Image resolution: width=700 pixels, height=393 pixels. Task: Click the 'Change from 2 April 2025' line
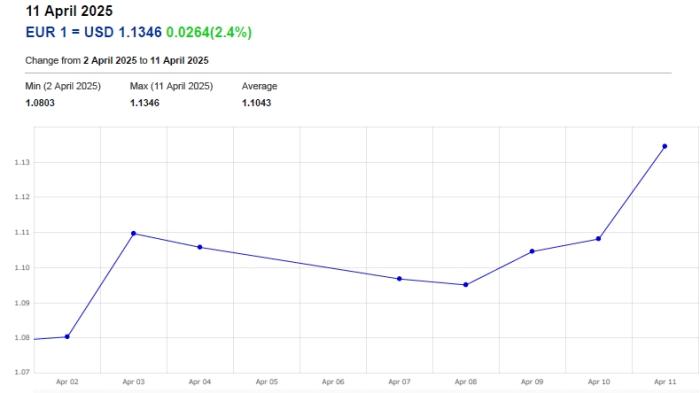[117, 60]
